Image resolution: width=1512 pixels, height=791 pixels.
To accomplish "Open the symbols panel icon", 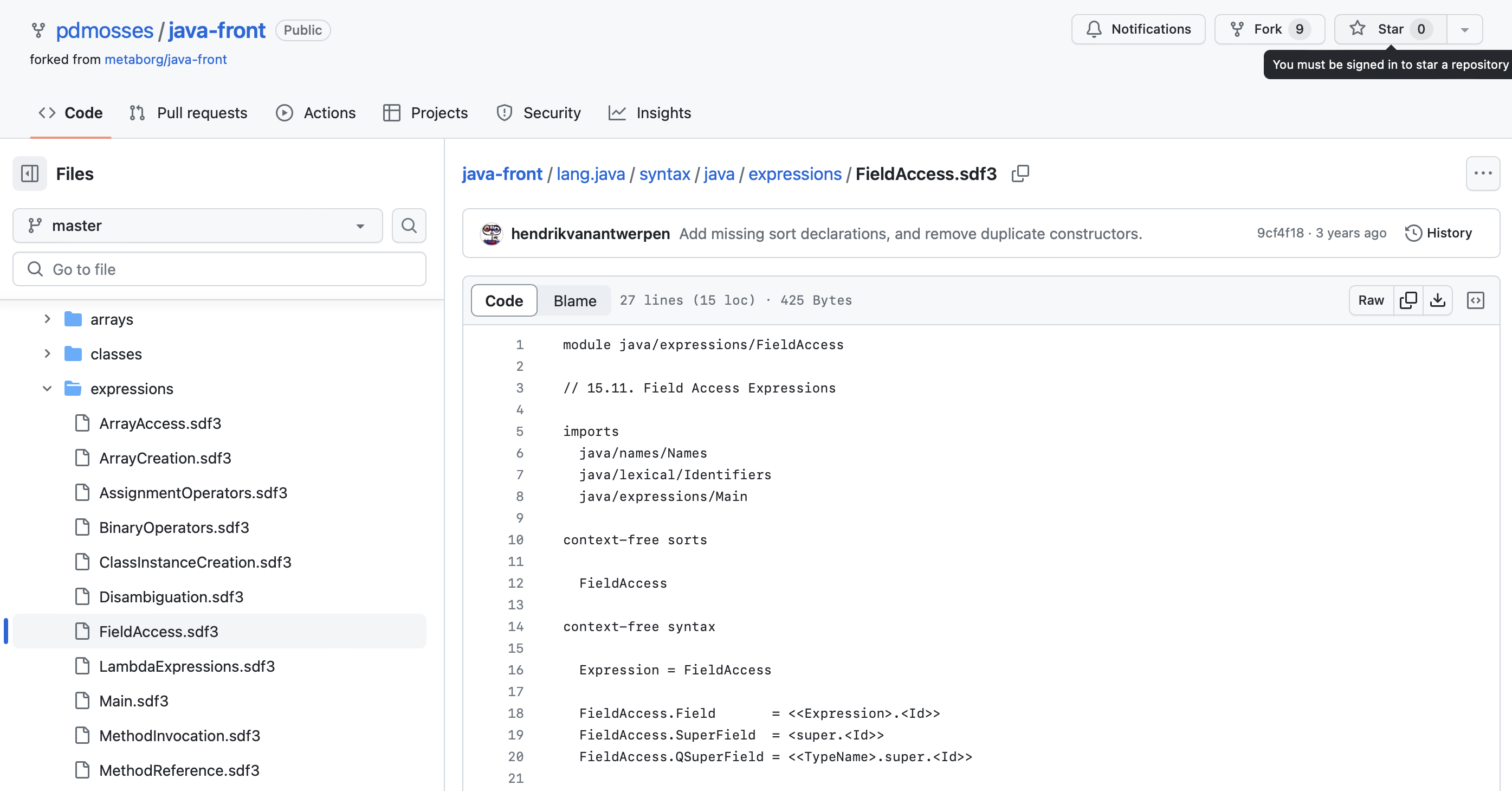I will [x=1476, y=301].
